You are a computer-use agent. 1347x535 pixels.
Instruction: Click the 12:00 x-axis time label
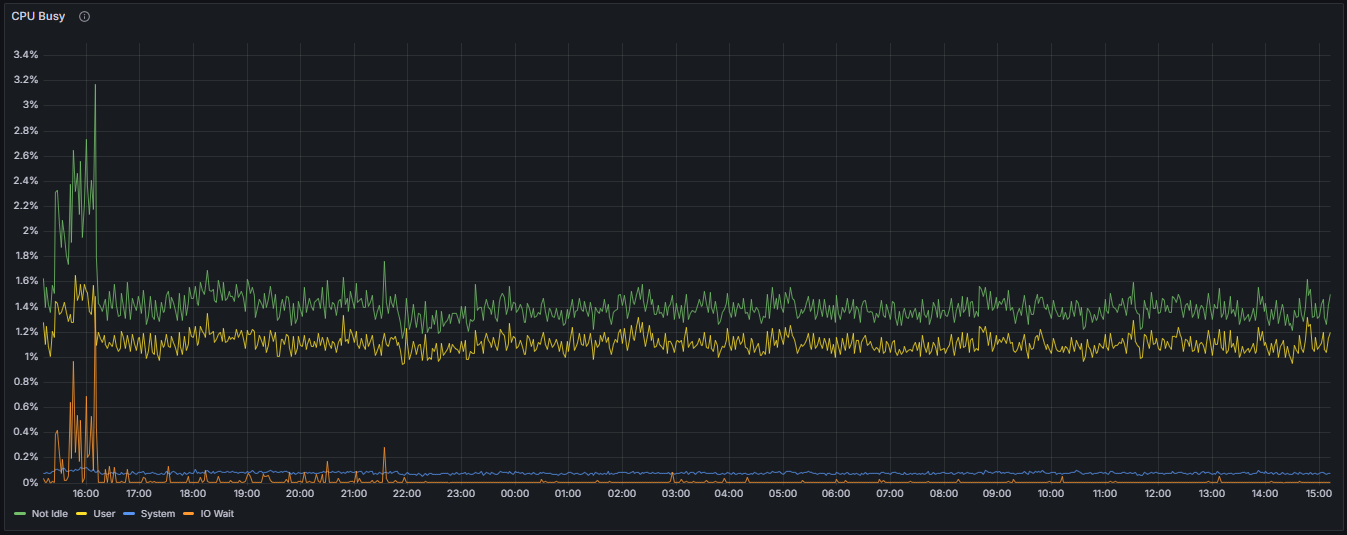click(x=1157, y=494)
